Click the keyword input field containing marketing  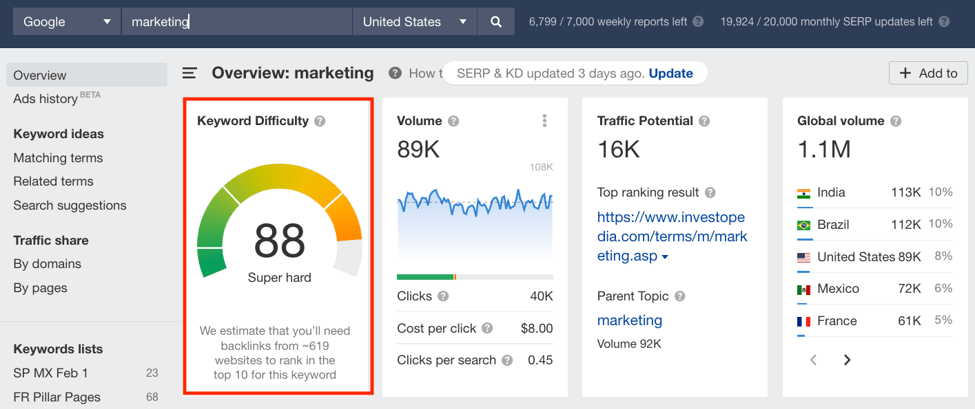point(237,22)
